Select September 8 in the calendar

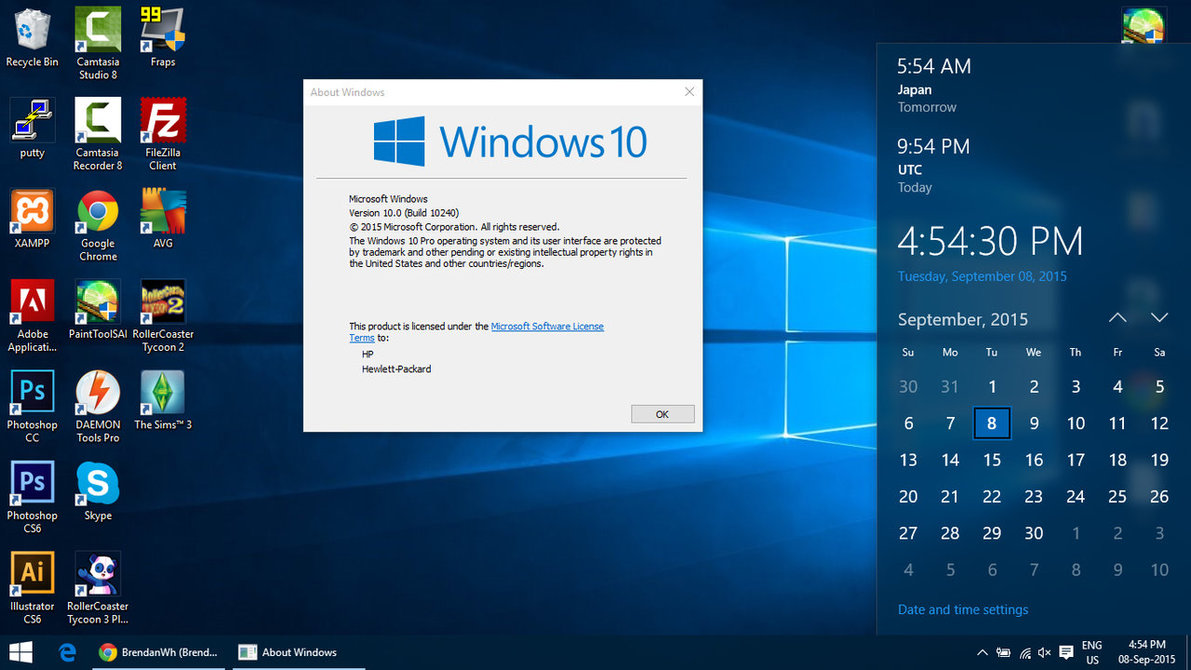(x=991, y=423)
